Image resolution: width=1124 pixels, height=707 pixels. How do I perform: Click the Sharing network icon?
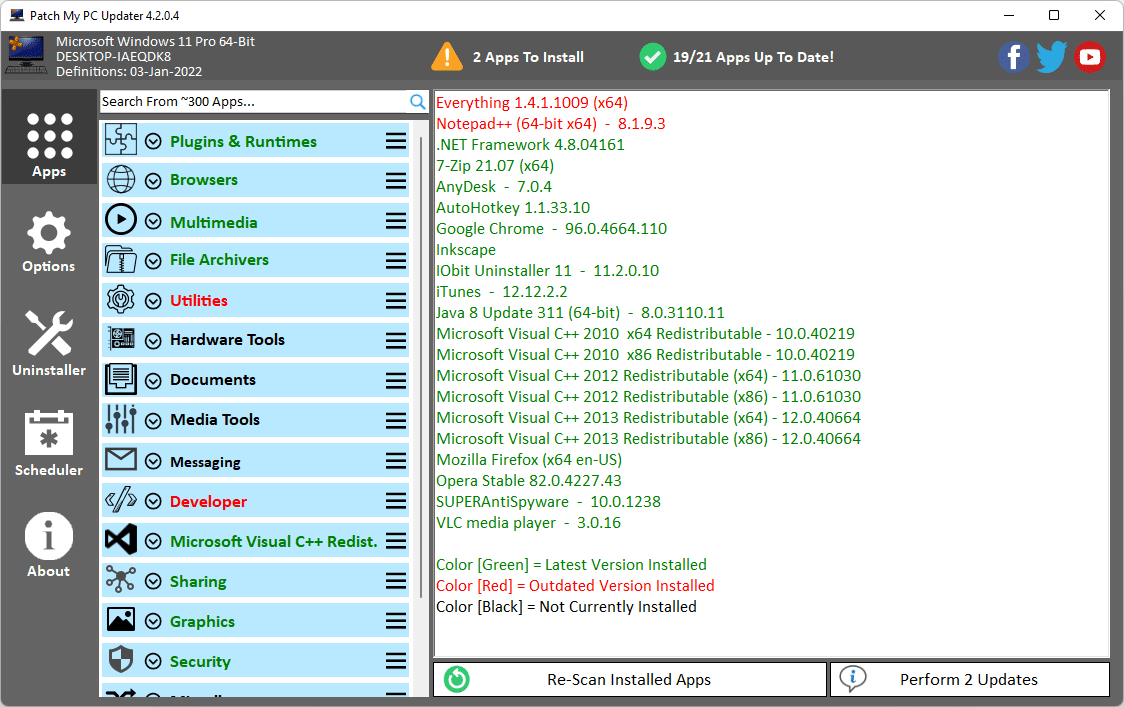tap(120, 579)
